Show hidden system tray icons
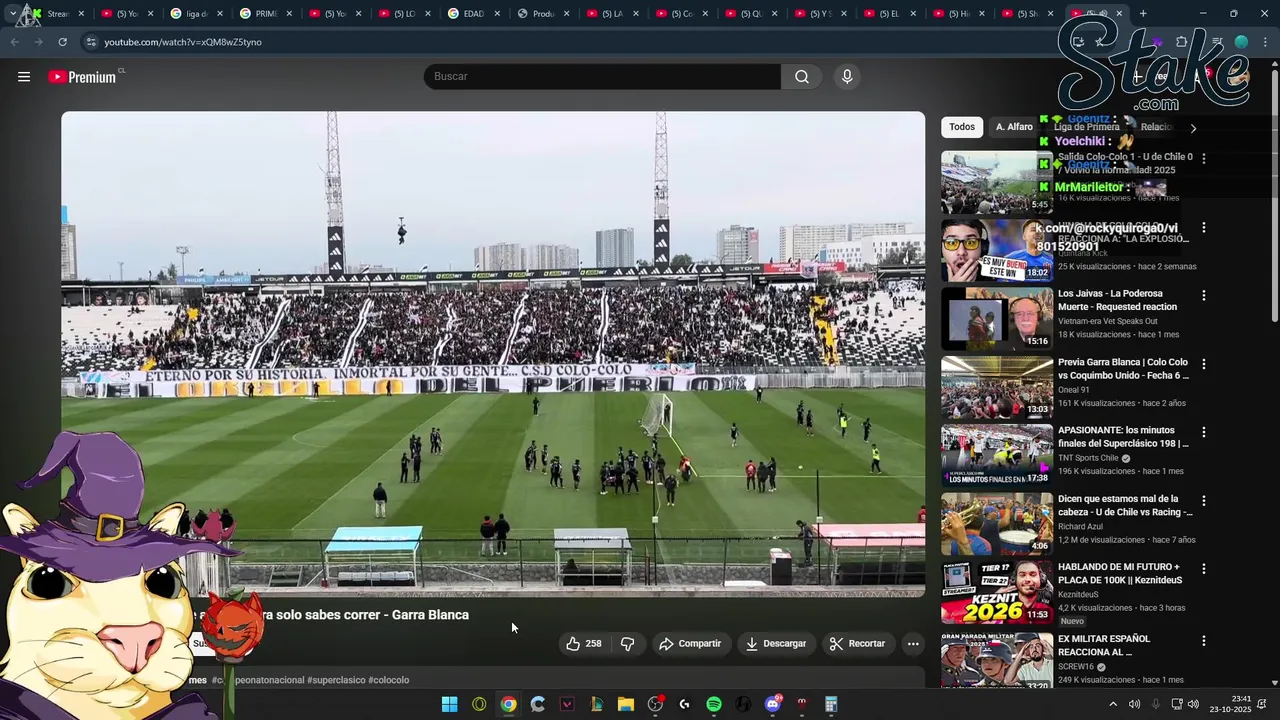Image resolution: width=1280 pixels, height=720 pixels. coord(1112,704)
